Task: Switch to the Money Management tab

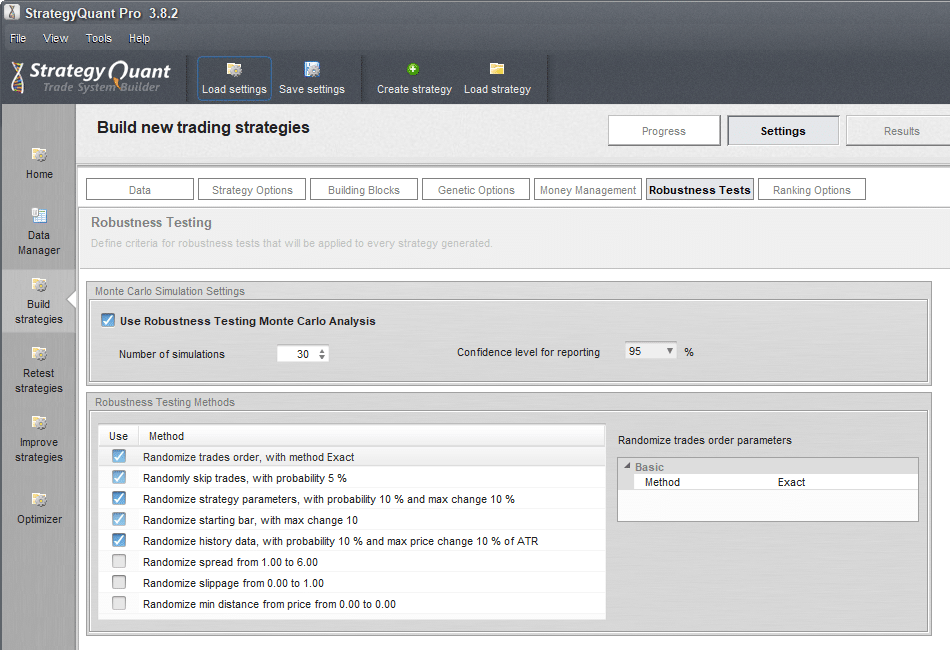Action: [588, 190]
